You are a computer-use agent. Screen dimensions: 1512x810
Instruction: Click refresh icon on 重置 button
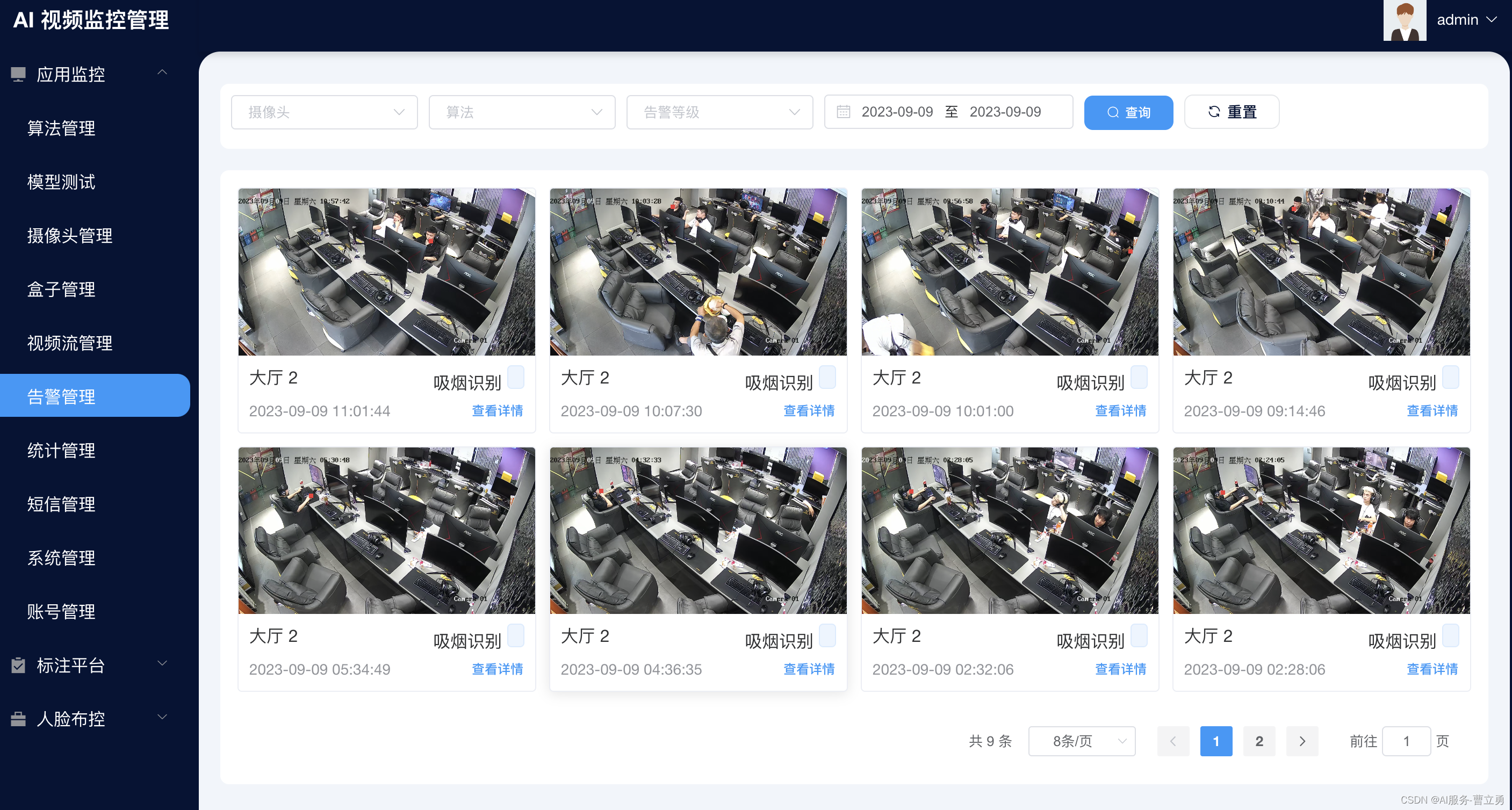tap(1214, 112)
